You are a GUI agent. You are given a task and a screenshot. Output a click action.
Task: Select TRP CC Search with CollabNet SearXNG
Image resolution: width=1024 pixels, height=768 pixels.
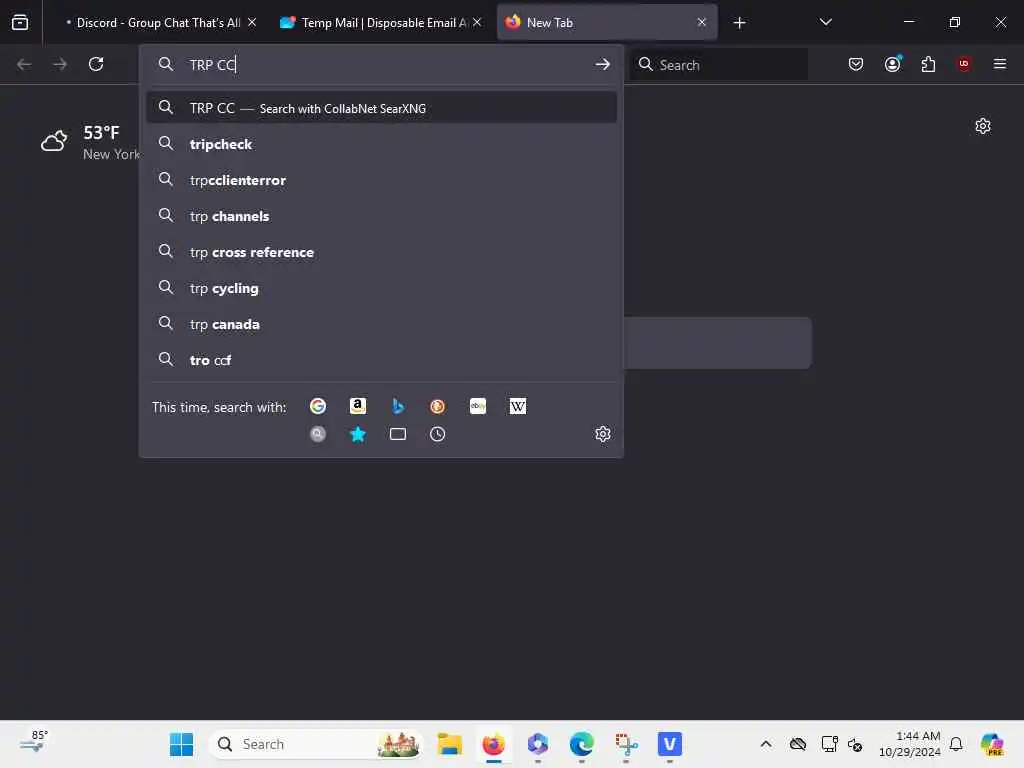tap(381, 108)
